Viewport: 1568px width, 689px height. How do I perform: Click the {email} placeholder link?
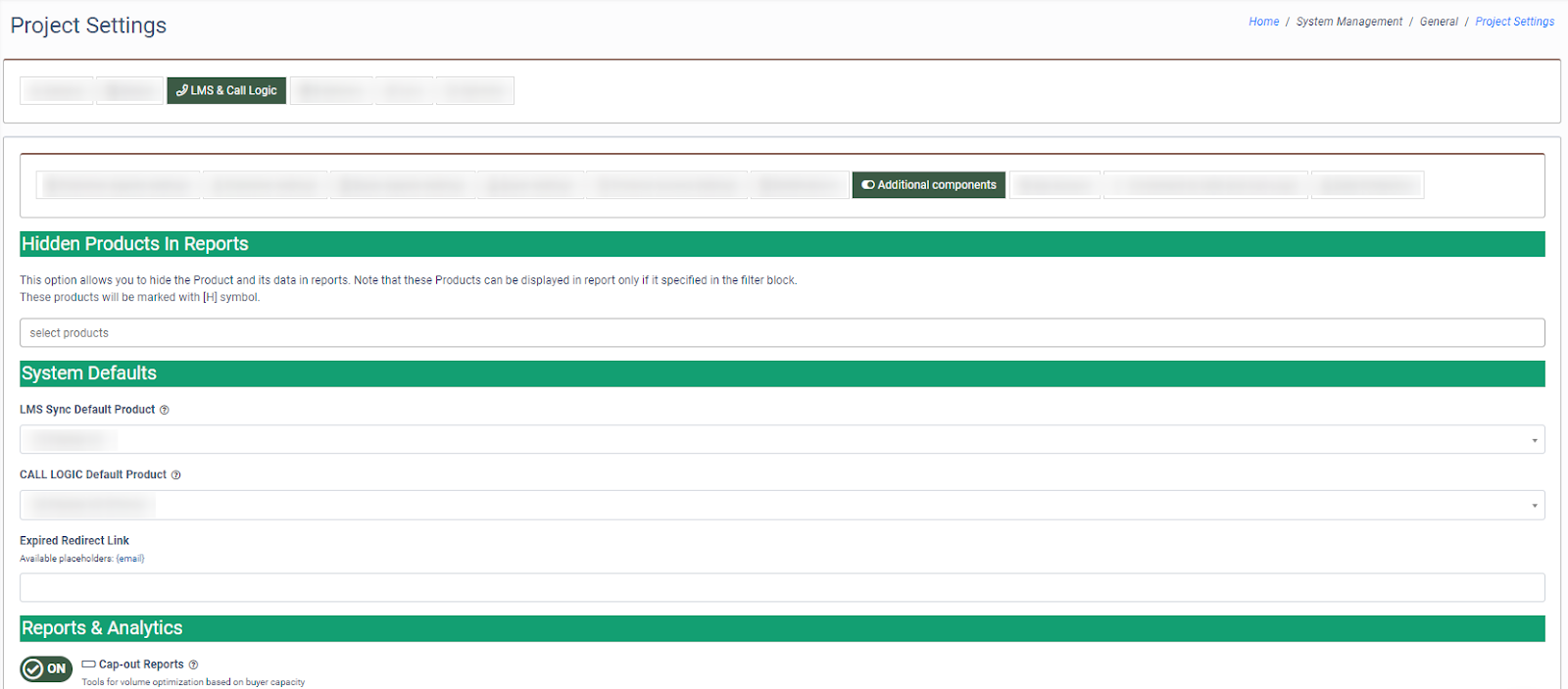(x=130, y=559)
